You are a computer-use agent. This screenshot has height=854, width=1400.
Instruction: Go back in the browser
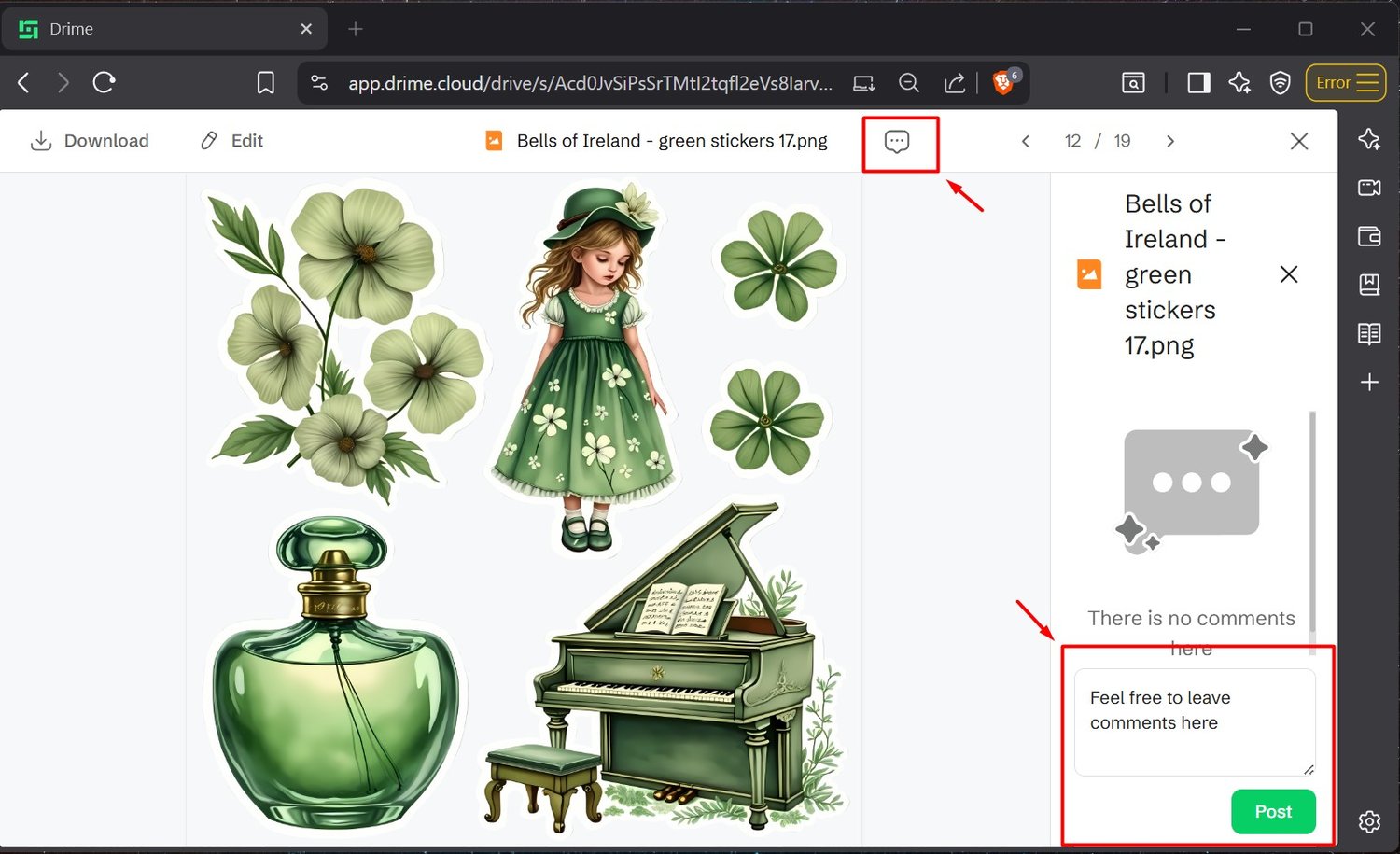click(24, 83)
